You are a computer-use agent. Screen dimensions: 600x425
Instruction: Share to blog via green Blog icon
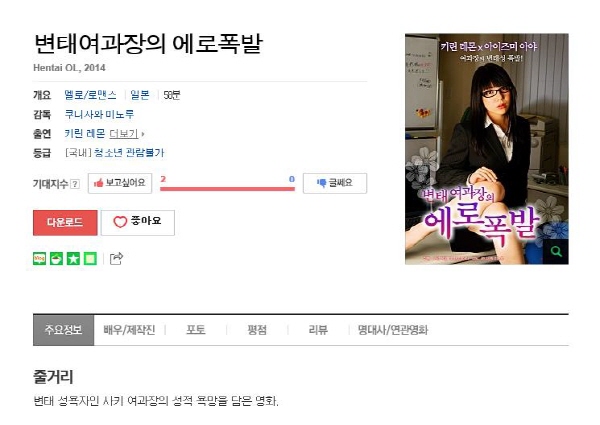point(39,259)
